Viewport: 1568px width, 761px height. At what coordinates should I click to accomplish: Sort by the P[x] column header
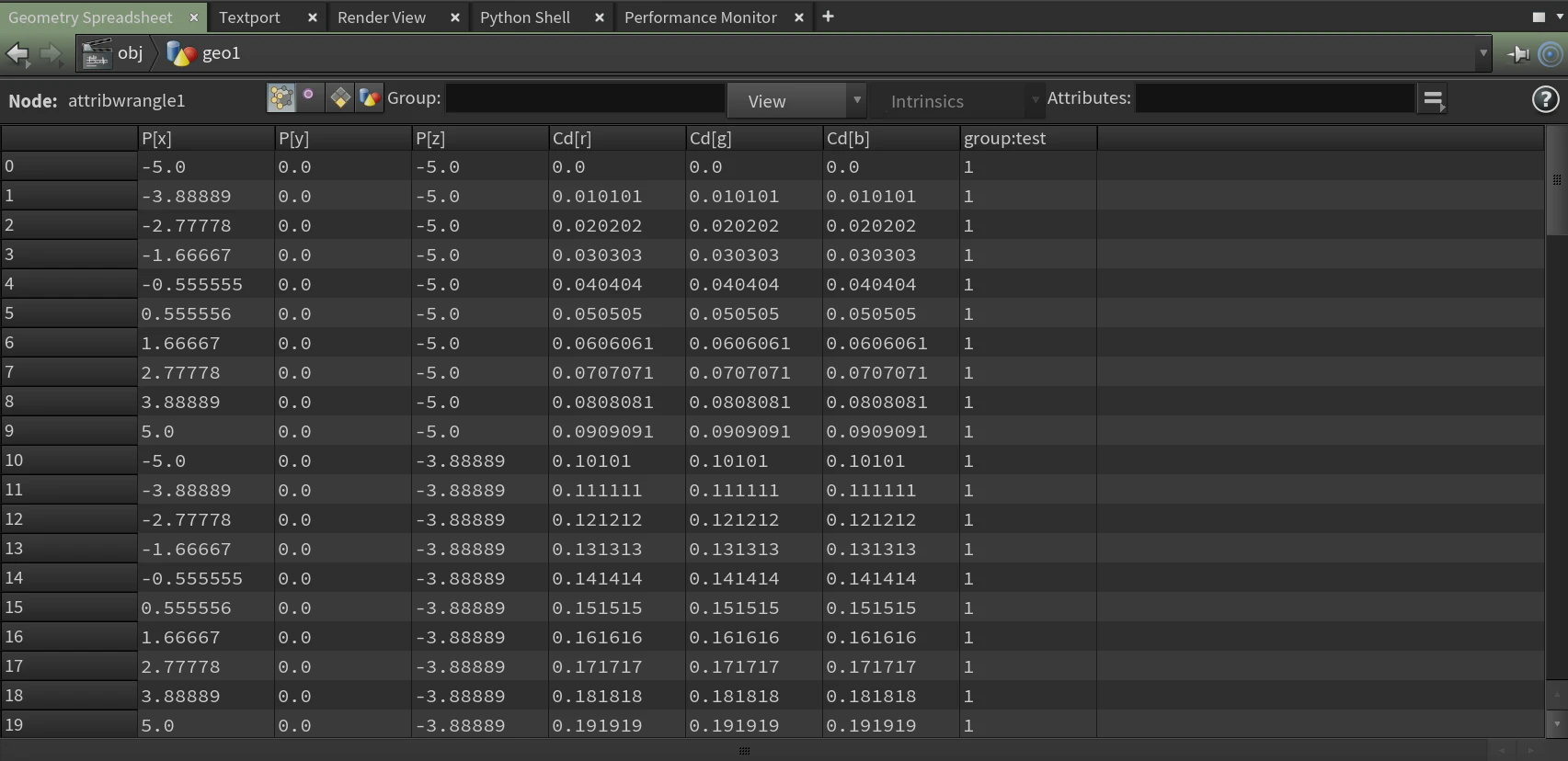206,138
